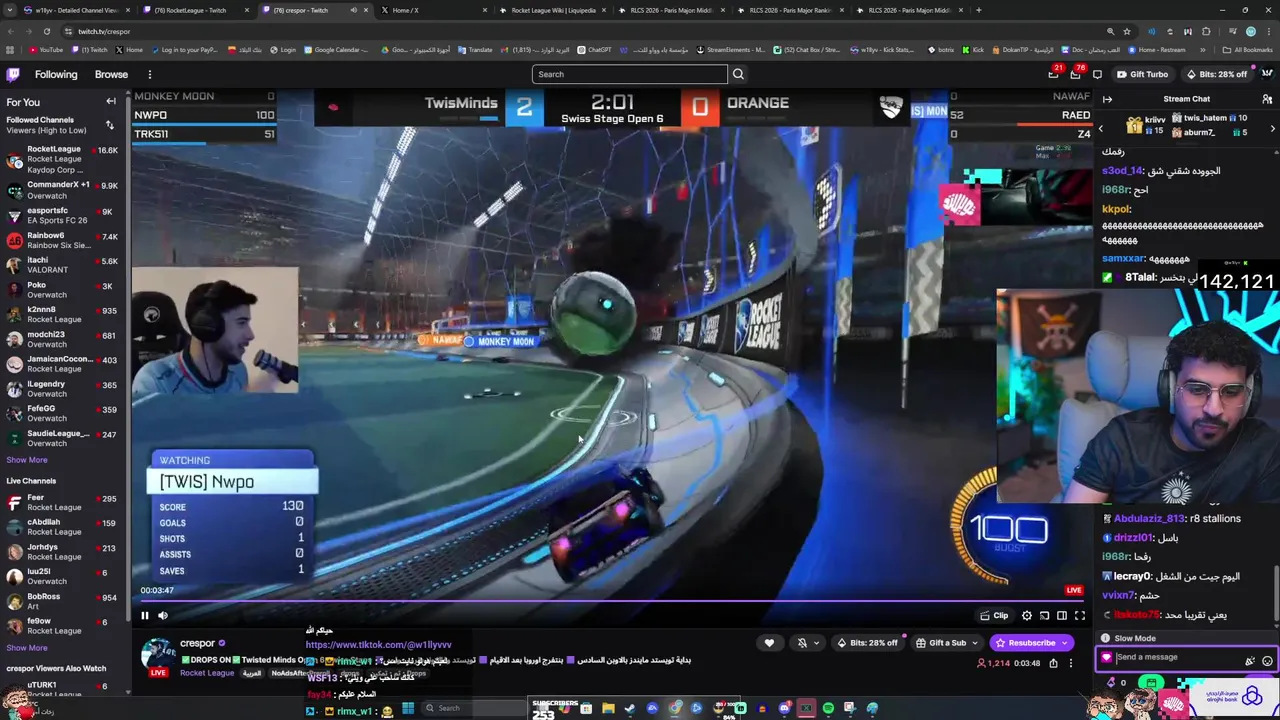
Task: Enter fullscreen video mode
Action: click(x=1080, y=616)
